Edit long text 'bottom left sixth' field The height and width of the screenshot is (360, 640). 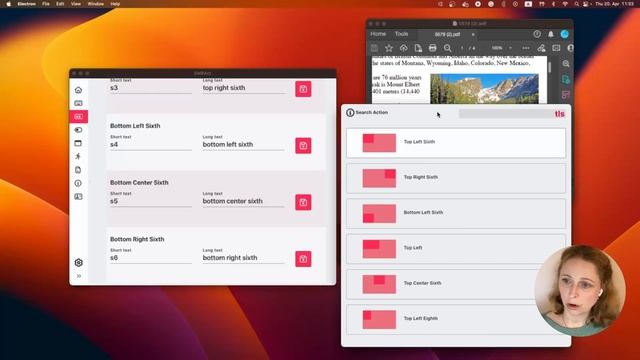click(243, 145)
